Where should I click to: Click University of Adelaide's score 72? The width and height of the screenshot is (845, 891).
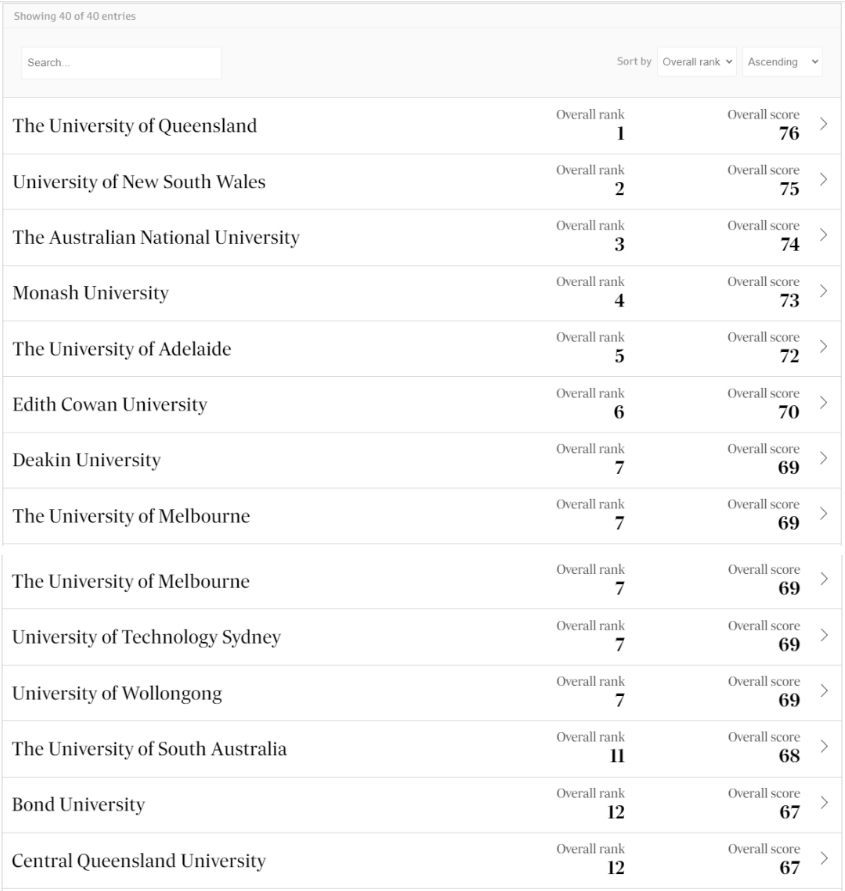789,356
